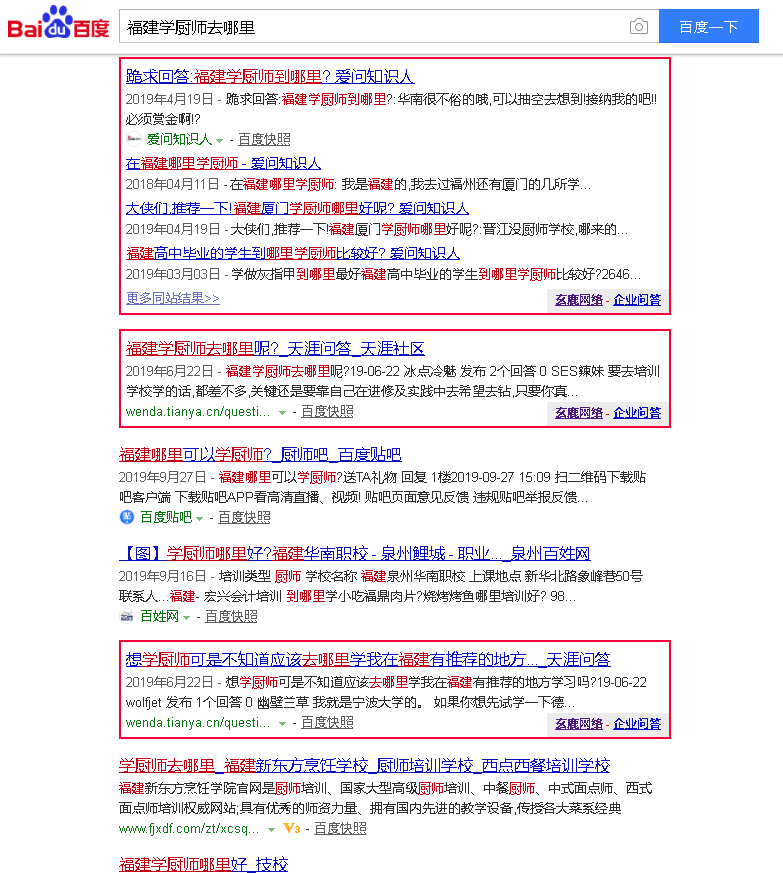Open 百度快照 for first 天涯问答 result

tap(327, 411)
